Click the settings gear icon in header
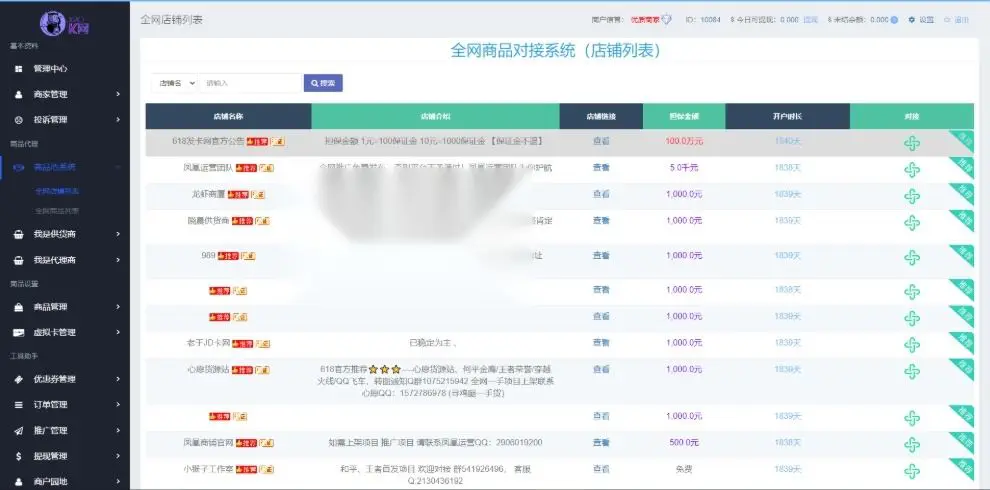This screenshot has height=490, width=990. point(911,20)
